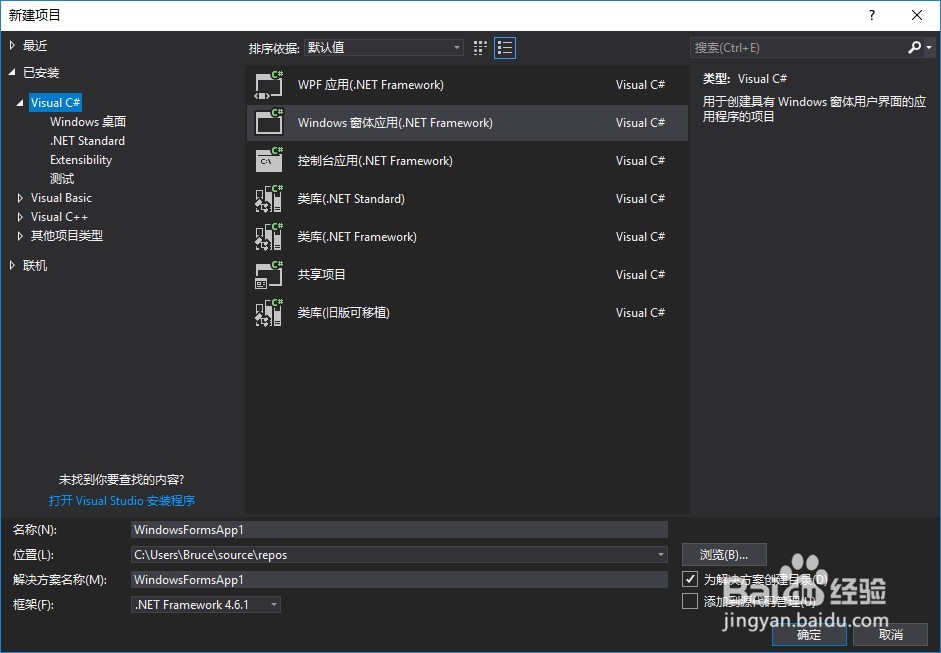Expand the Visual C++ node
The image size is (941, 653).
coord(20,217)
